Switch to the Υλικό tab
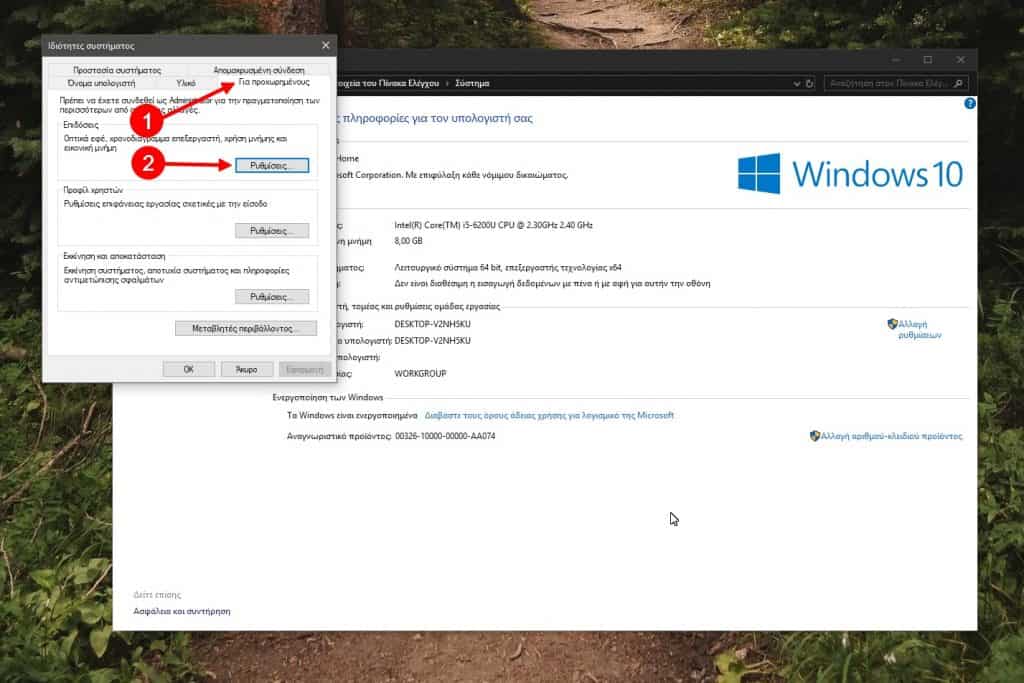Viewport: 1024px width, 683px height. pyautogui.click(x=185, y=83)
